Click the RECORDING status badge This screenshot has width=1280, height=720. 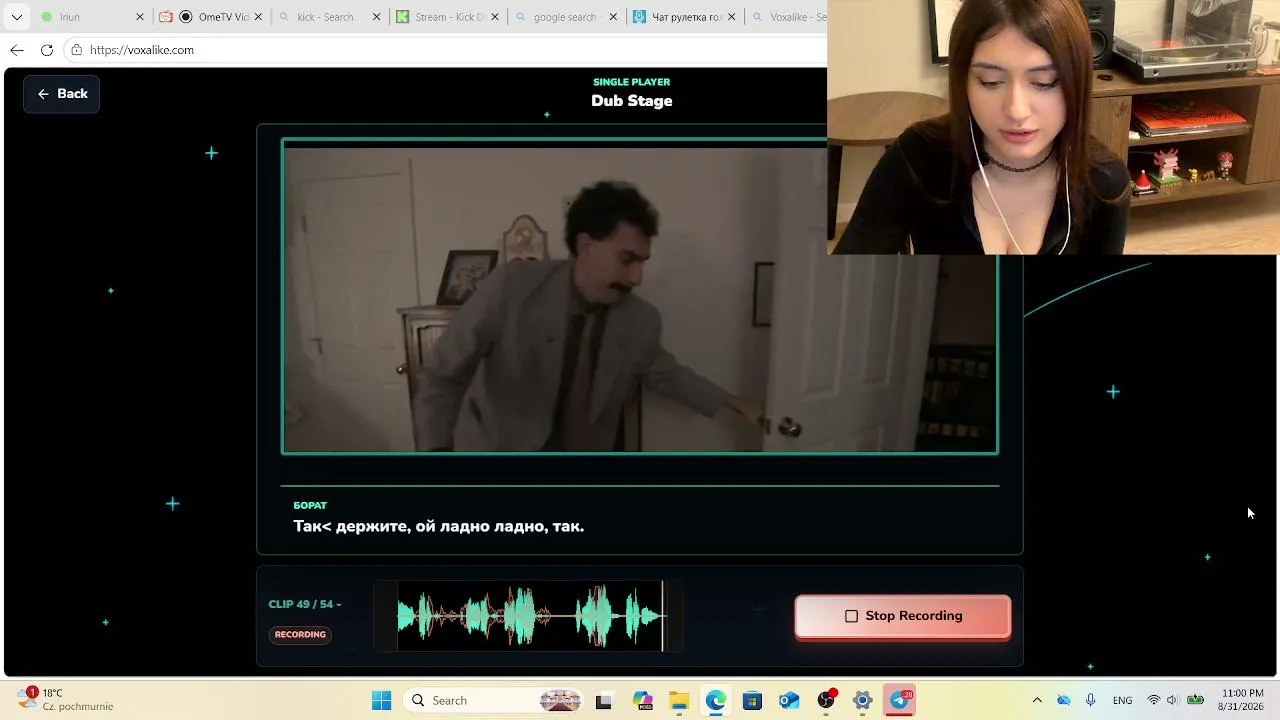300,634
